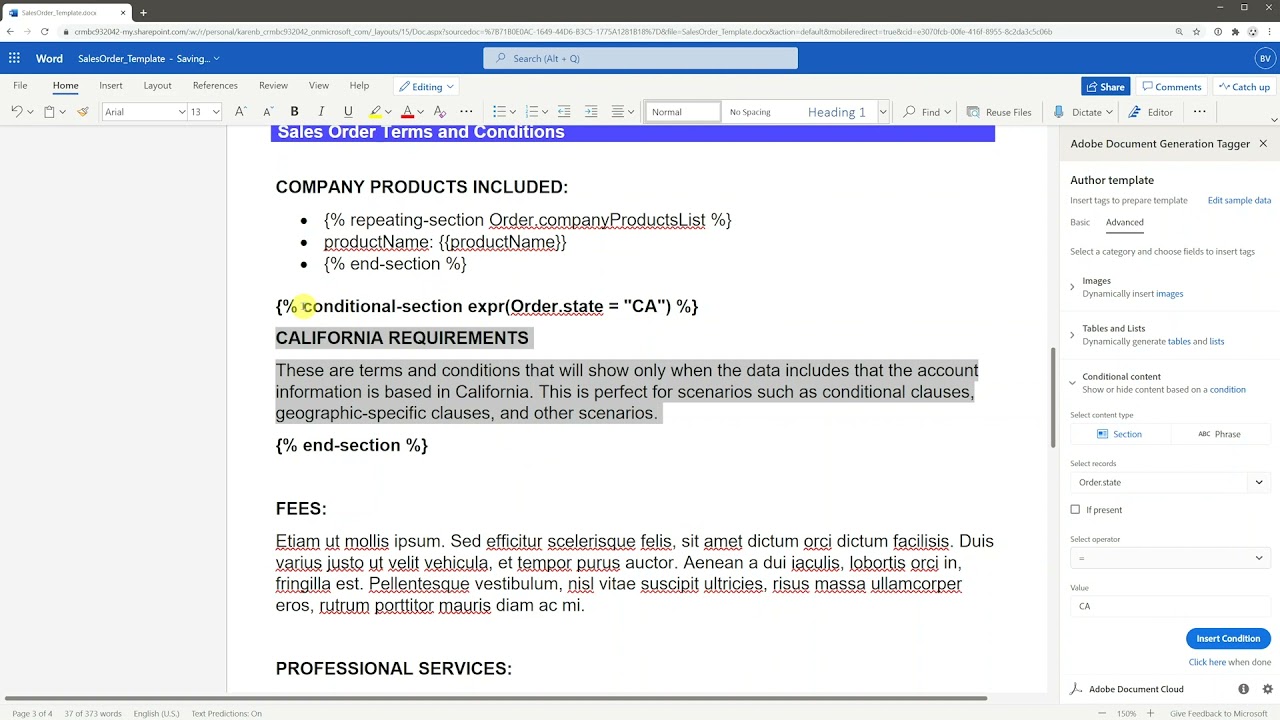The image size is (1280, 720).
Task: Open the Comments pane
Action: 1172,87
